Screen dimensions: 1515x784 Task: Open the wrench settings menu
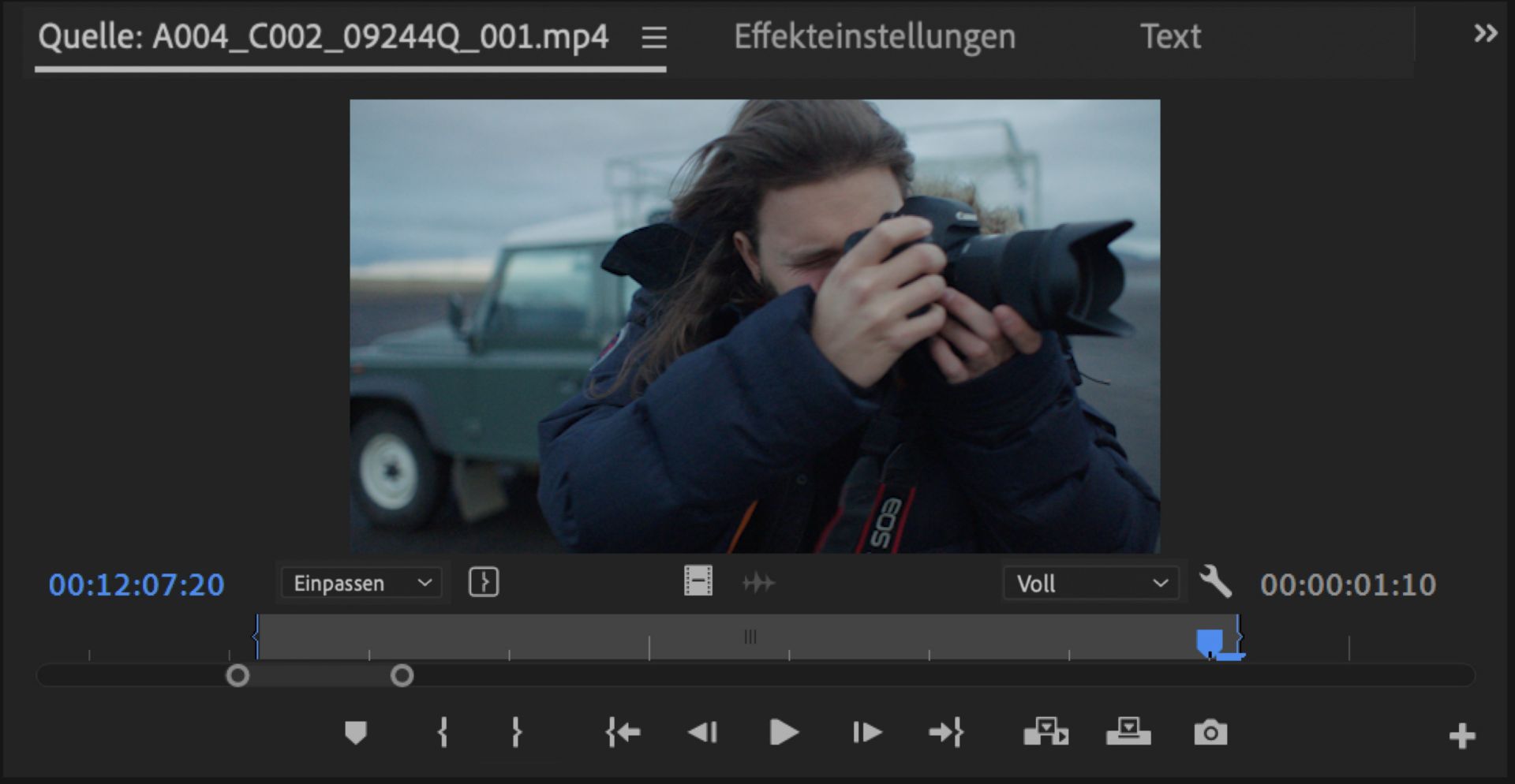1215,583
